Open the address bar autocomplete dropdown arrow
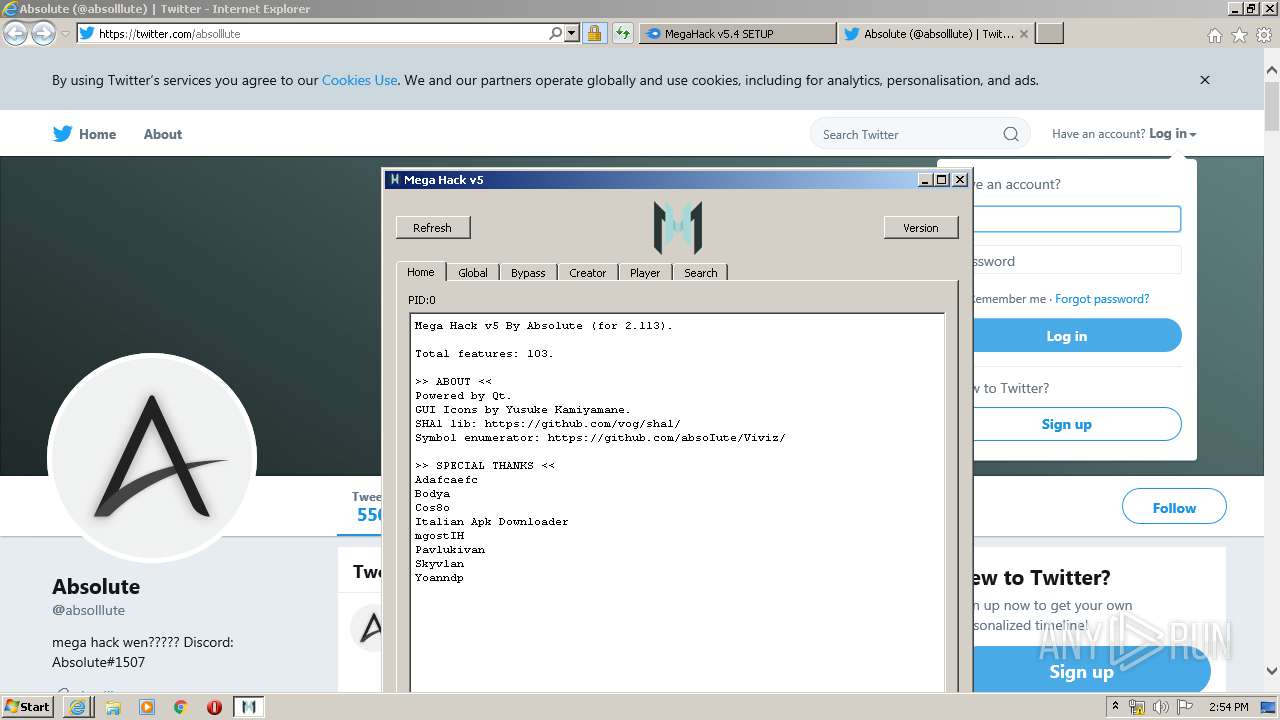The height and width of the screenshot is (720, 1280). pyautogui.click(x=572, y=33)
